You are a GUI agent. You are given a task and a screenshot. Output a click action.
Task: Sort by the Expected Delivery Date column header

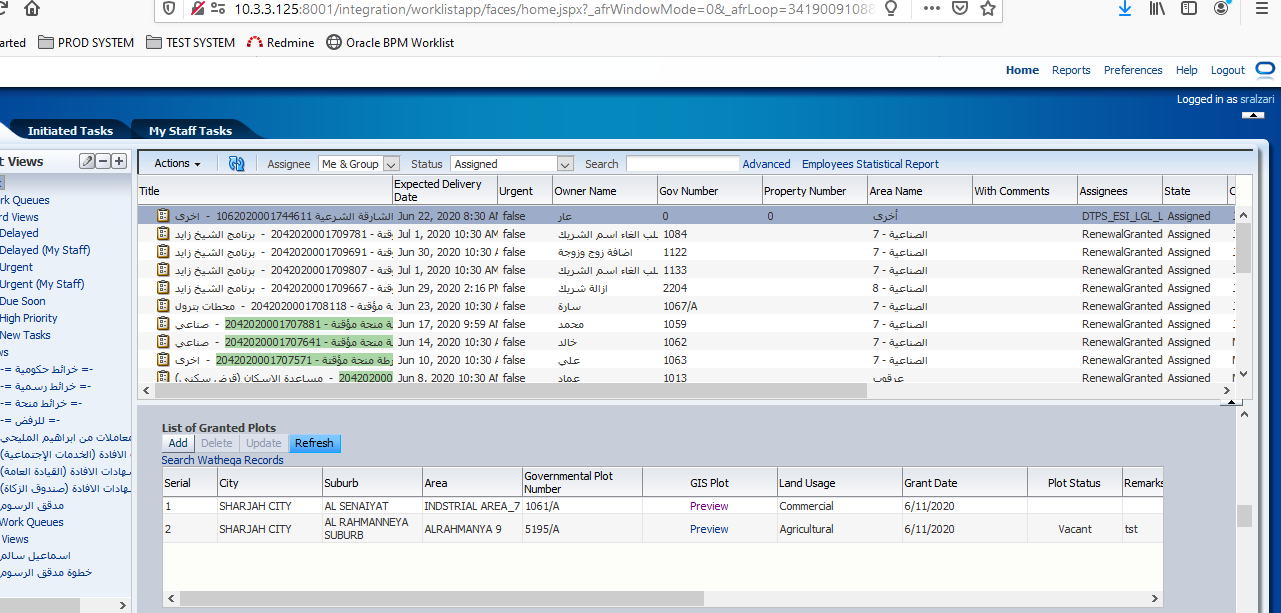coord(444,190)
